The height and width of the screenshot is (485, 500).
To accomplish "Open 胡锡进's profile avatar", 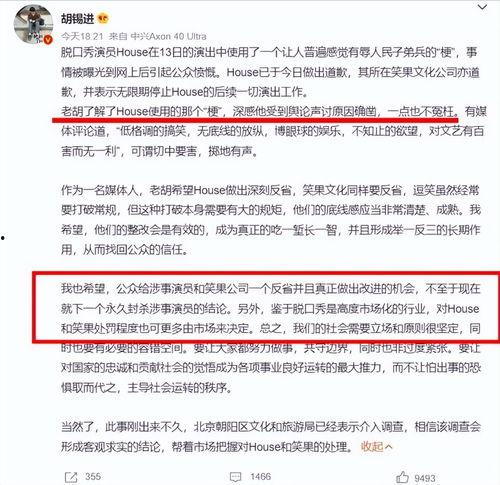I will pyautogui.click(x=33, y=24).
